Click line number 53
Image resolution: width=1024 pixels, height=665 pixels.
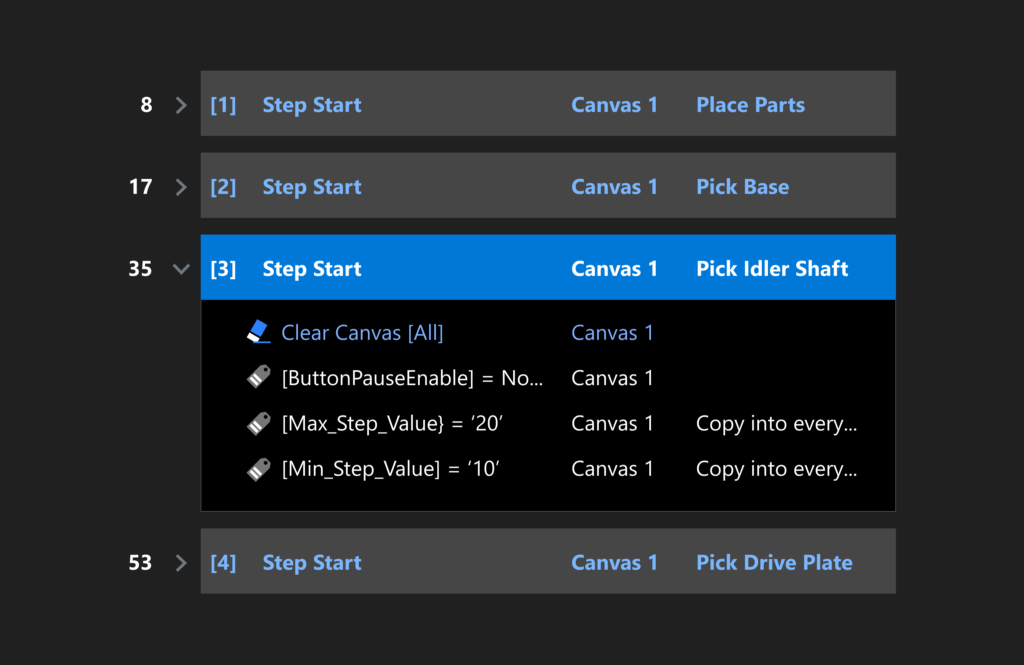tap(140, 563)
